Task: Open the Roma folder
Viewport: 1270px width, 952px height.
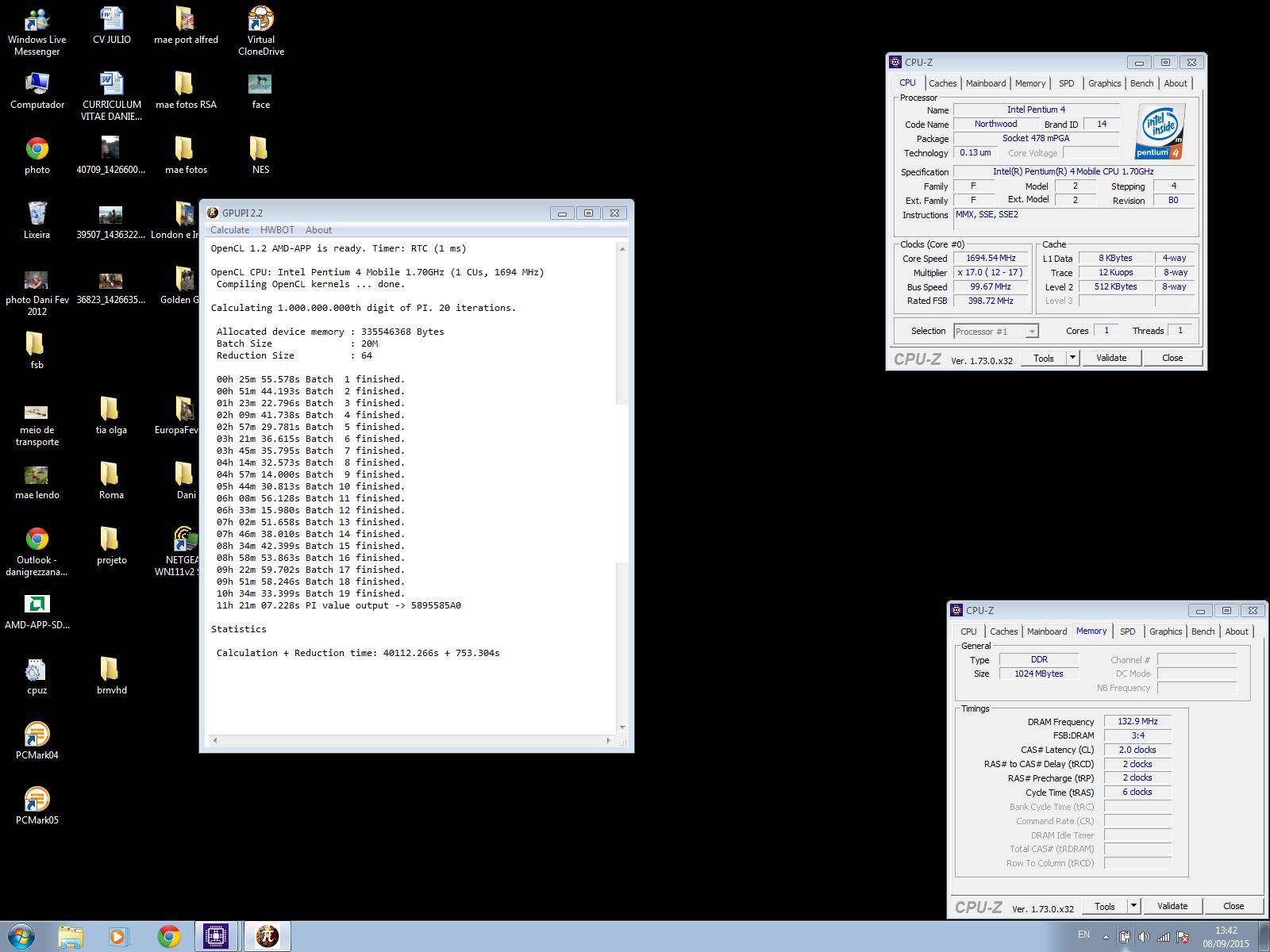Action: pos(111,481)
